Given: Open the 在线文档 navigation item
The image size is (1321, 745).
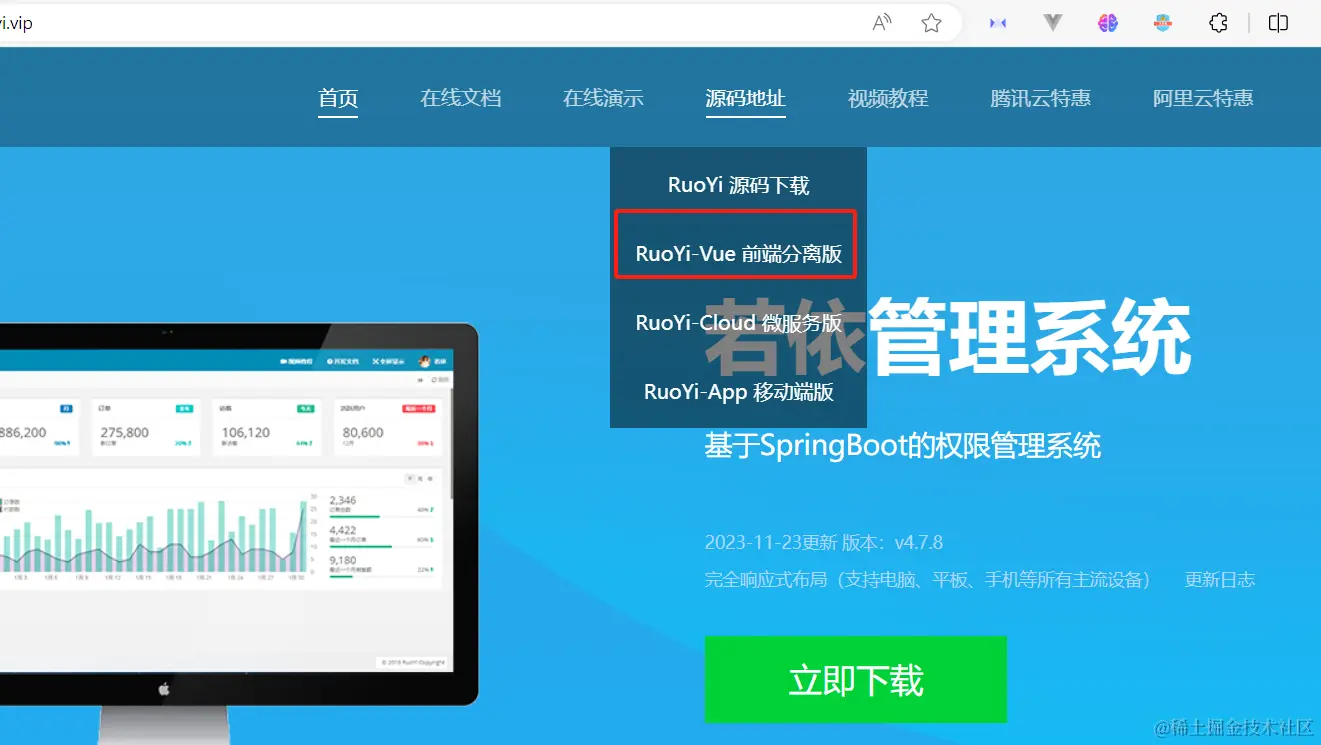Looking at the screenshot, I should point(461,98).
